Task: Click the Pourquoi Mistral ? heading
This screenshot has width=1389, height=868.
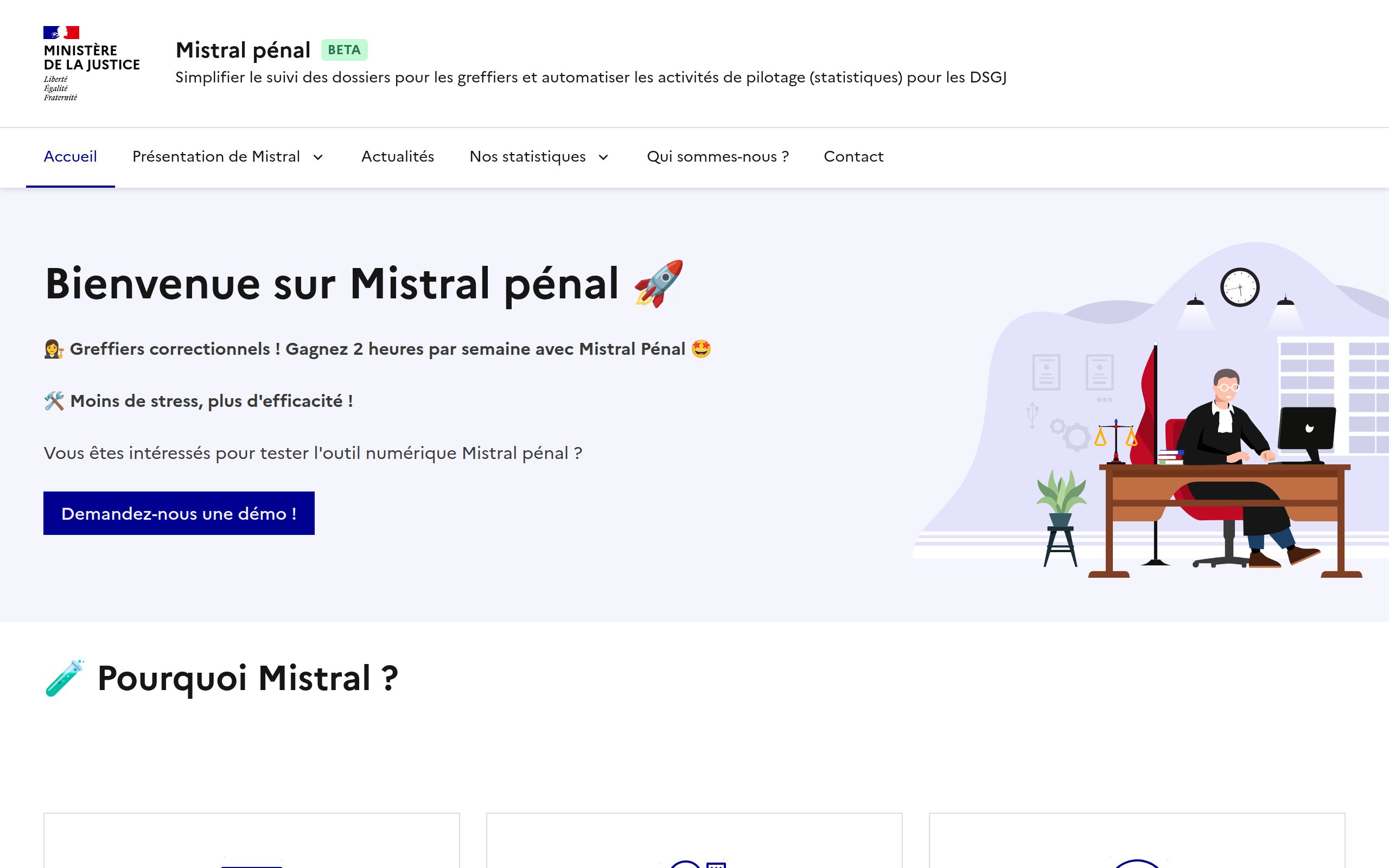Action: click(221, 678)
